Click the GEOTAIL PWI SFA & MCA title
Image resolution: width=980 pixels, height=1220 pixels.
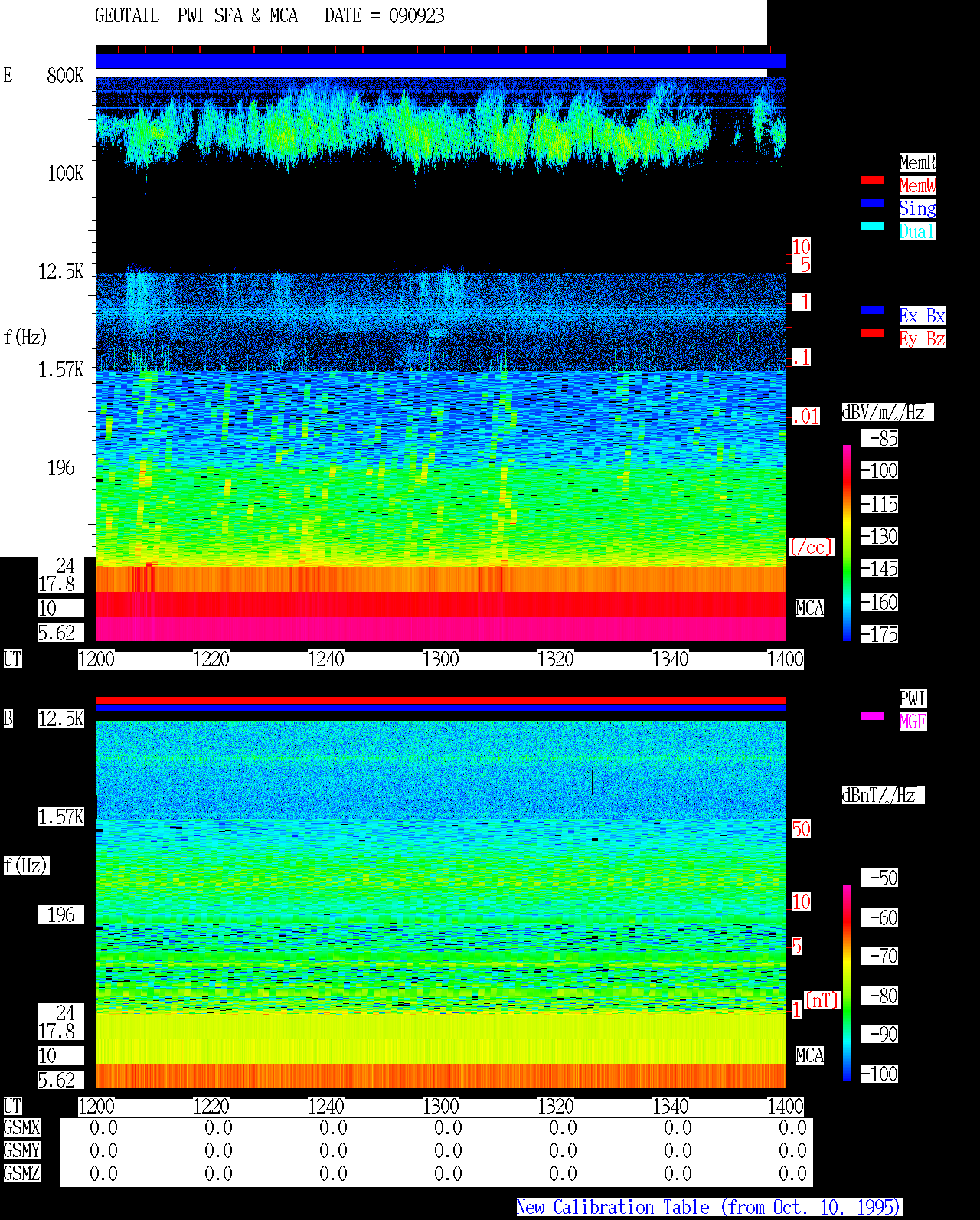tap(196, 15)
